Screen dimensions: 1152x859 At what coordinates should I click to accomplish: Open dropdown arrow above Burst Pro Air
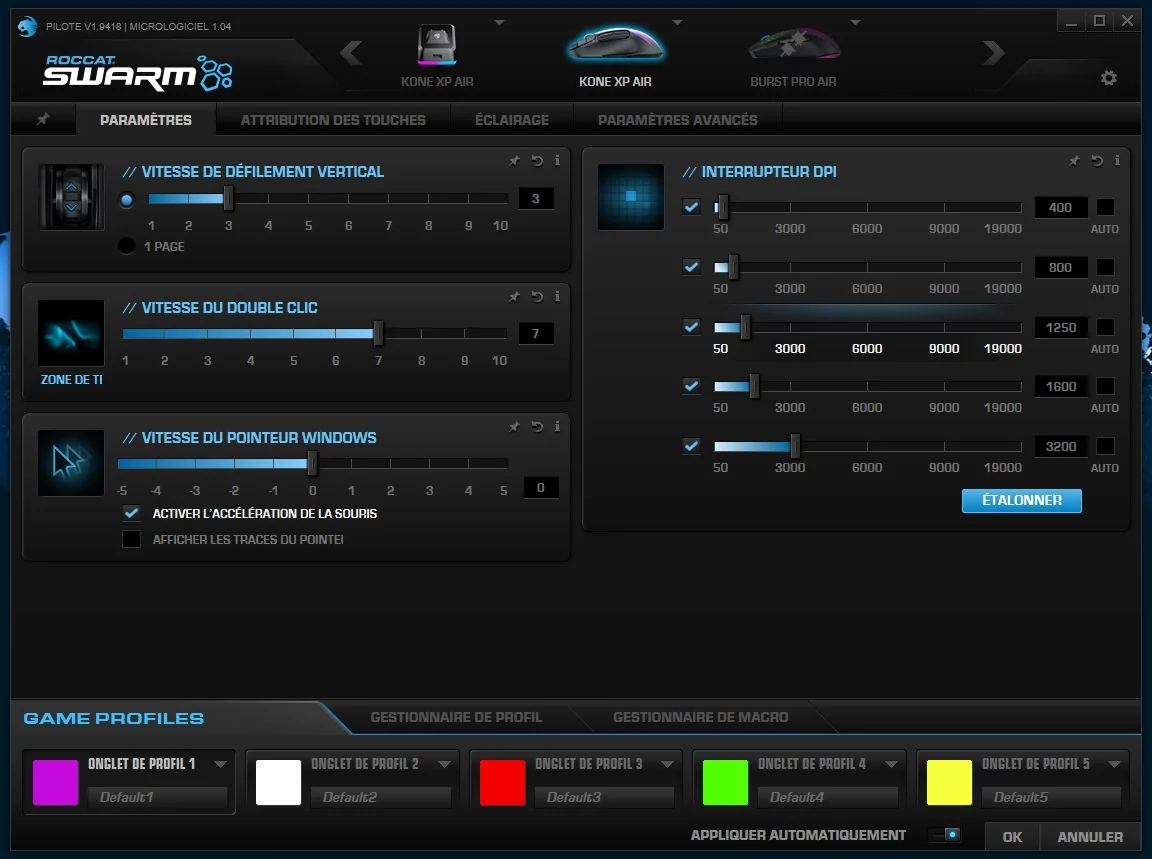[x=855, y=23]
